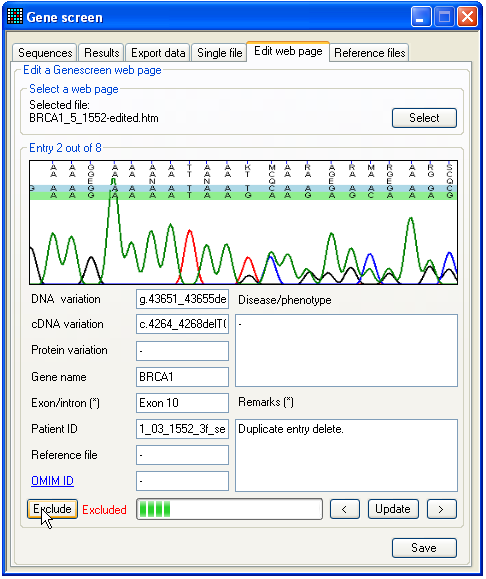Minimize the Gene screen window
The height and width of the screenshot is (579, 486).
click(x=421, y=17)
